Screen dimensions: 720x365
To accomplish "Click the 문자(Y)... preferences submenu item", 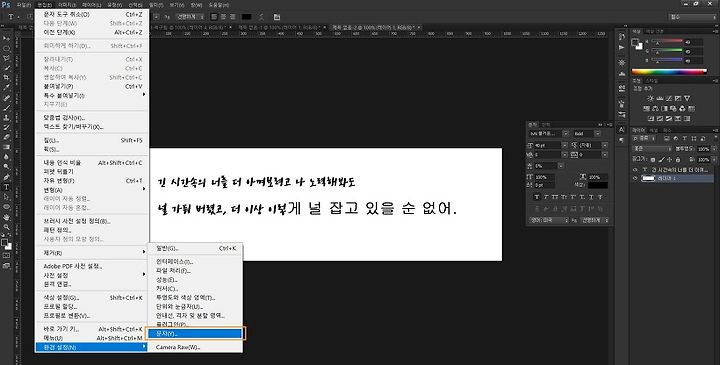I will tap(194, 334).
